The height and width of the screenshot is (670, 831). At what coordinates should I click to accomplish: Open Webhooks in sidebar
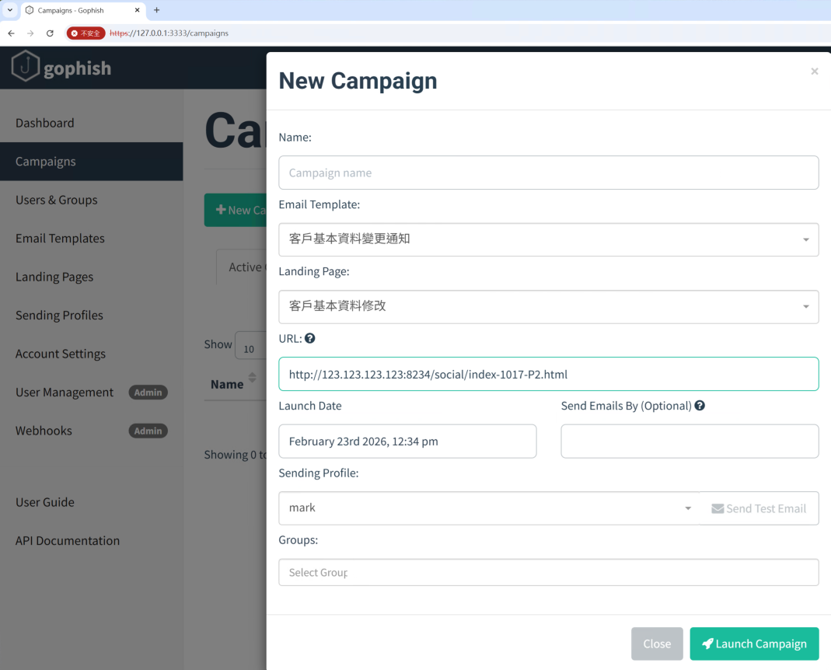(x=91, y=431)
